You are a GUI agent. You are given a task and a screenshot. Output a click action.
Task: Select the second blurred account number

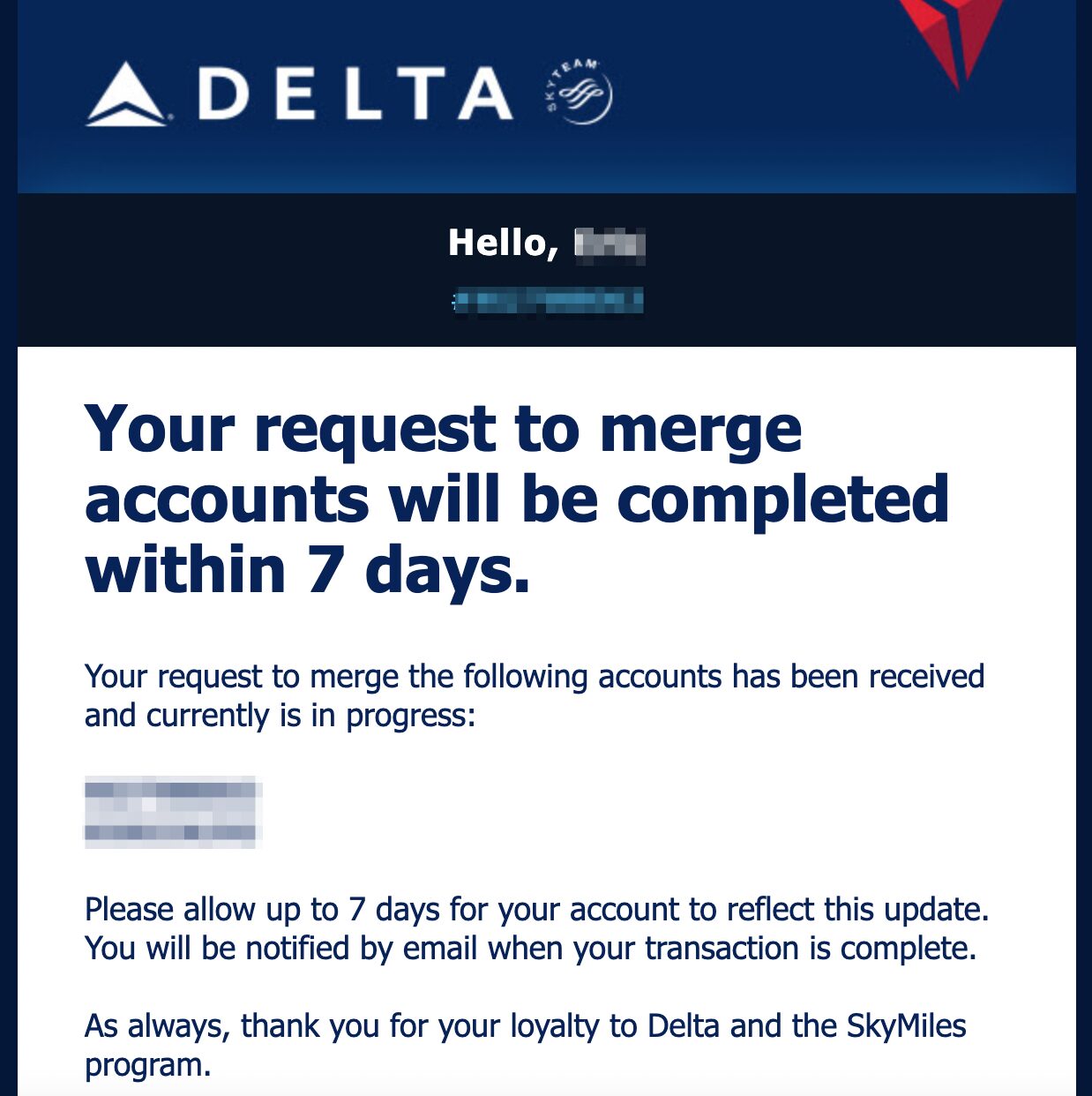pyautogui.click(x=171, y=832)
